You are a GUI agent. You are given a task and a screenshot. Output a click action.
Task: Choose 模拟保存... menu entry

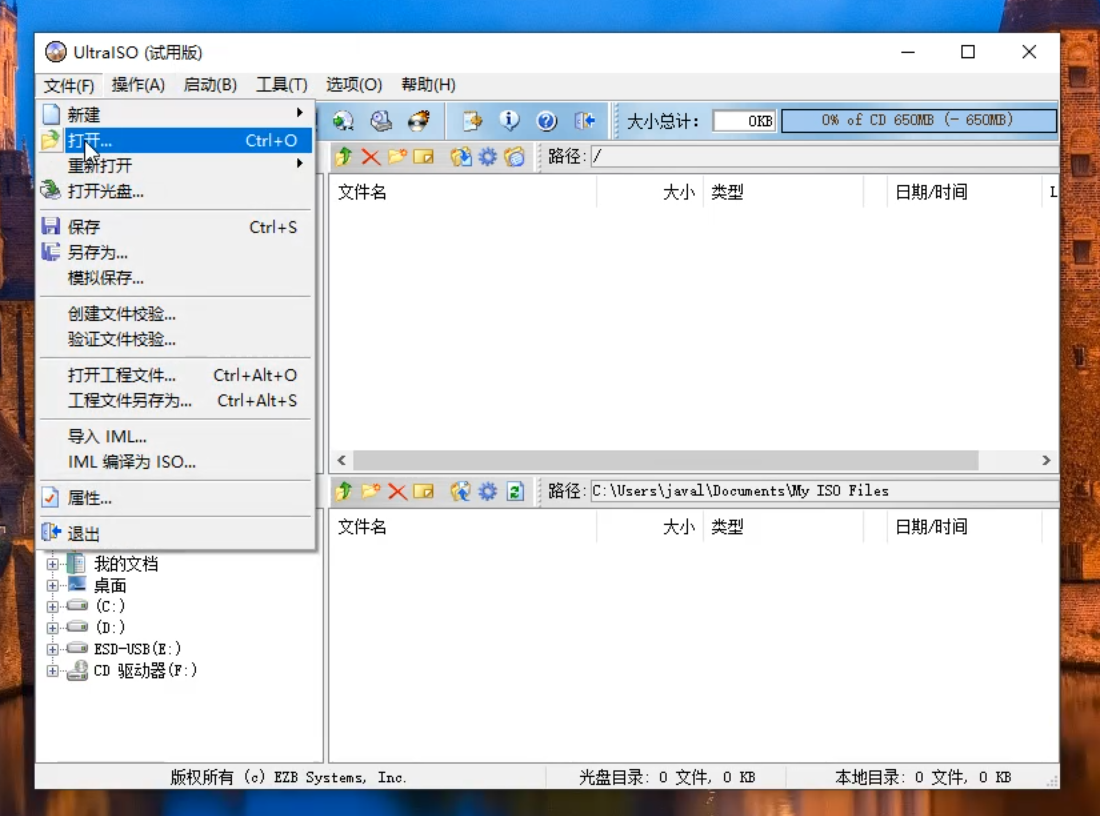175,278
